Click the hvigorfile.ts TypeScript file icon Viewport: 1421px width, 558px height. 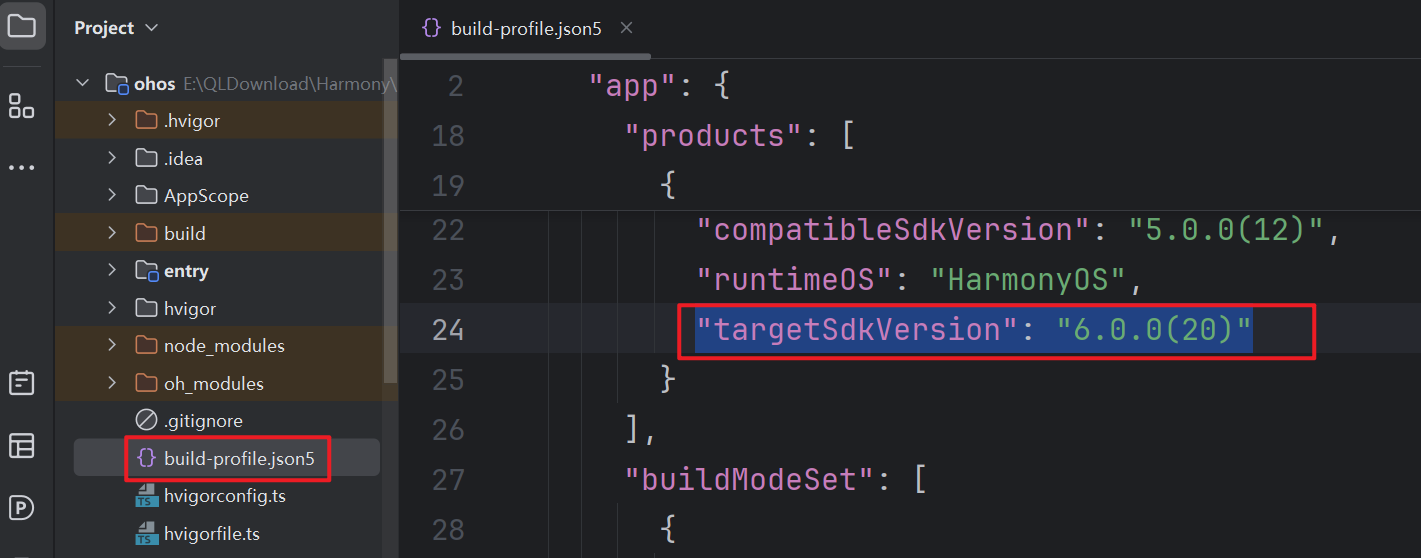[x=146, y=534]
